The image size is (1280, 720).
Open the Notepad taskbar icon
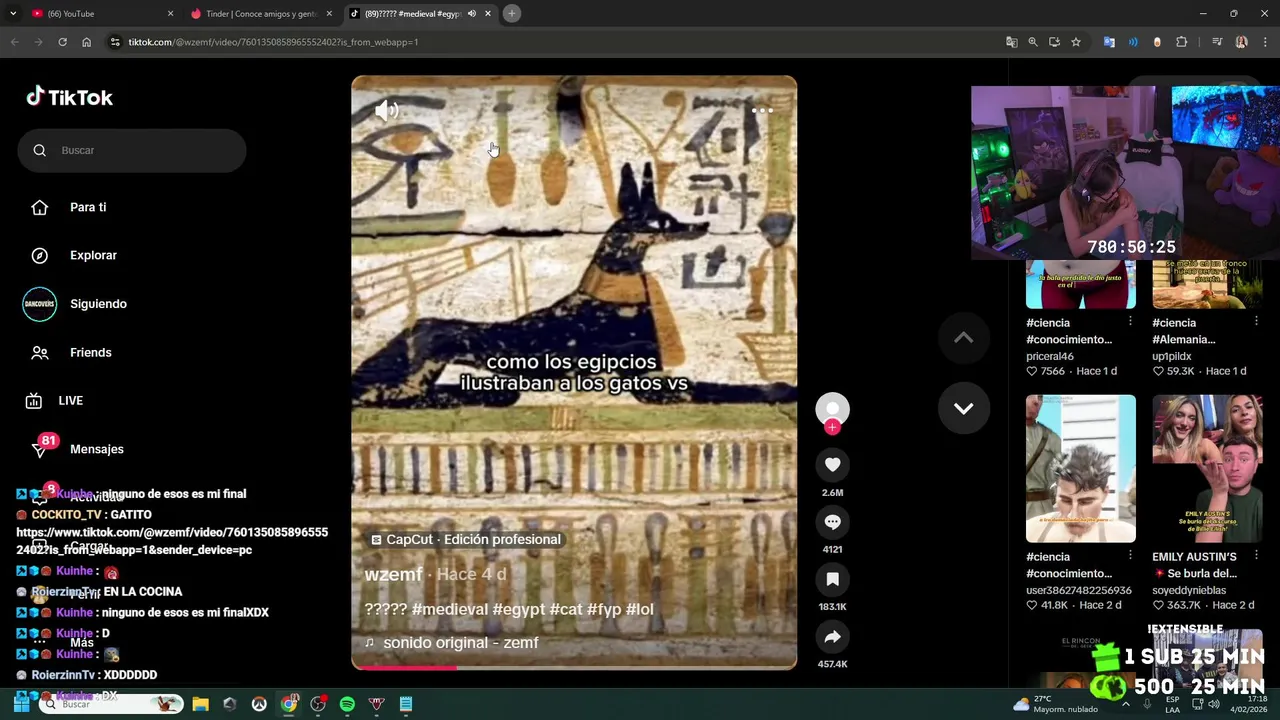click(406, 704)
